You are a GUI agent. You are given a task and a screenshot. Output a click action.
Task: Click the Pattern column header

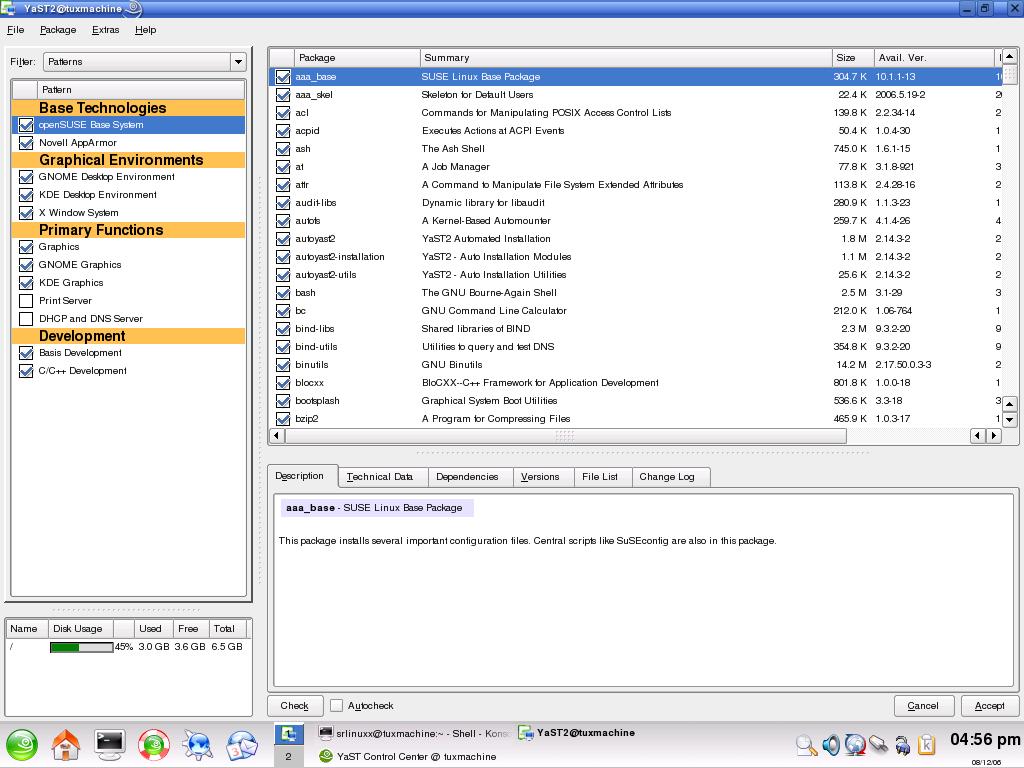[x=141, y=89]
